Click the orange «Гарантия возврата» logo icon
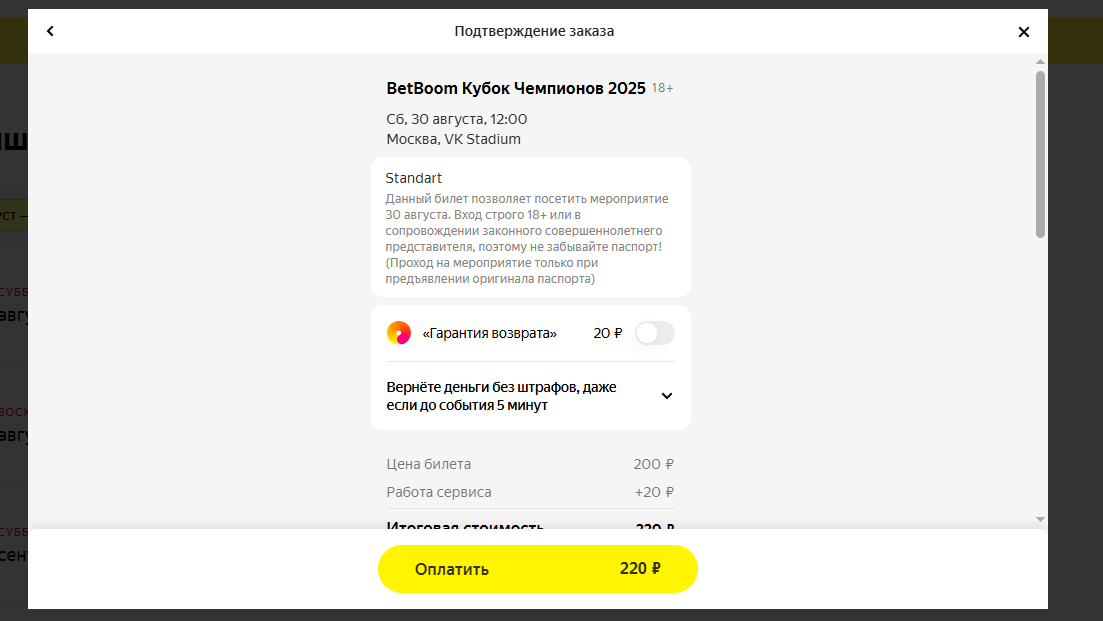 point(399,333)
